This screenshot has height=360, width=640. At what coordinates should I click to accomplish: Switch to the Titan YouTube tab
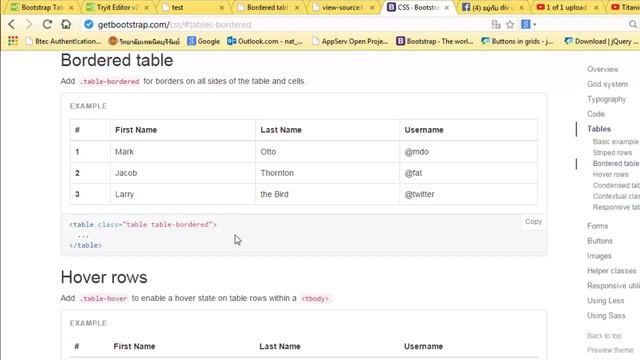click(x=624, y=7)
